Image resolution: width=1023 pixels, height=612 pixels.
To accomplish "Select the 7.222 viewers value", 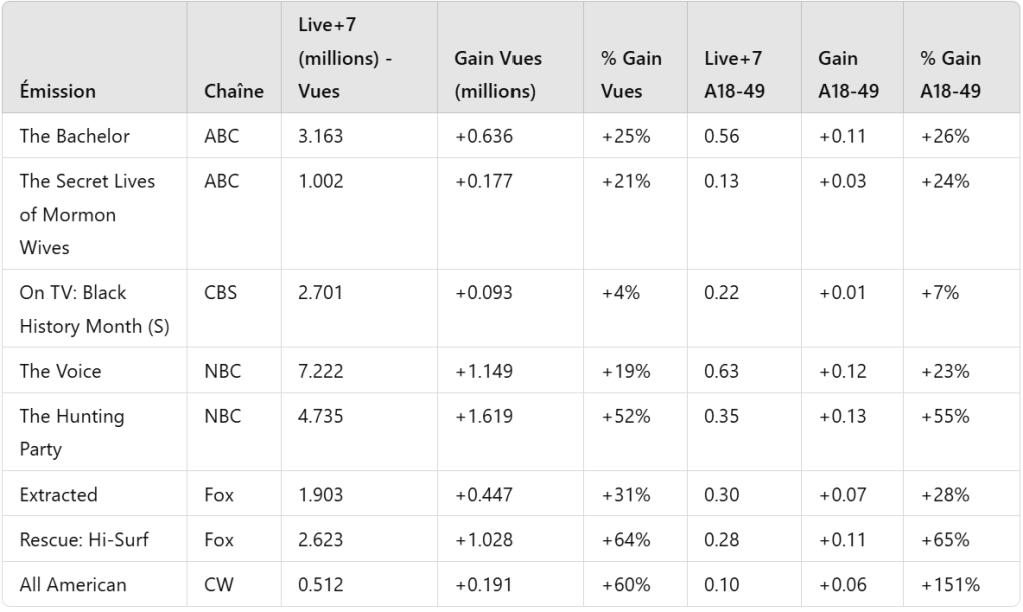I will pyautogui.click(x=321, y=371).
